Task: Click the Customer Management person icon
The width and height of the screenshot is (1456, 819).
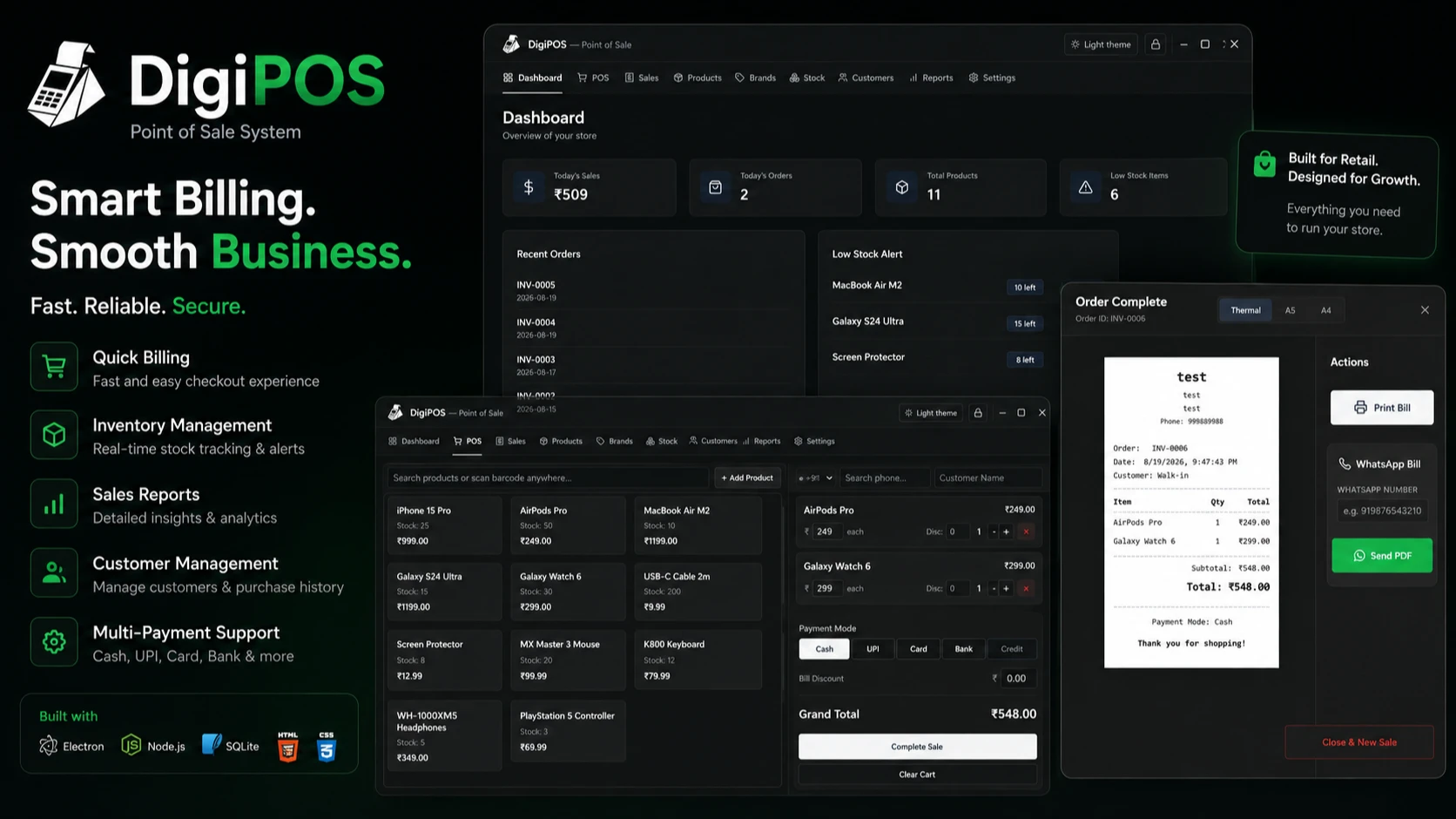Action: (54, 572)
